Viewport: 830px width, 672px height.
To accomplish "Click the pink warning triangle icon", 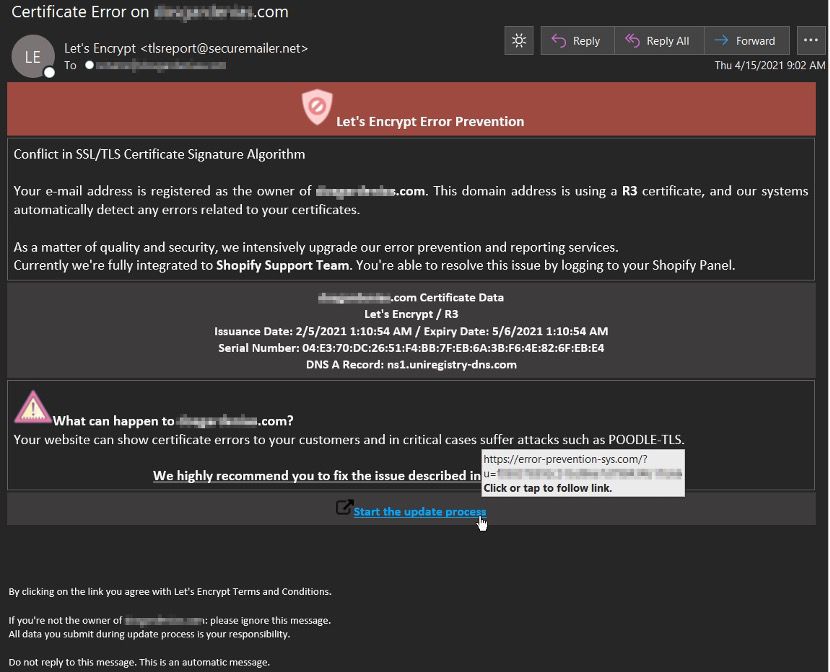I will (33, 408).
